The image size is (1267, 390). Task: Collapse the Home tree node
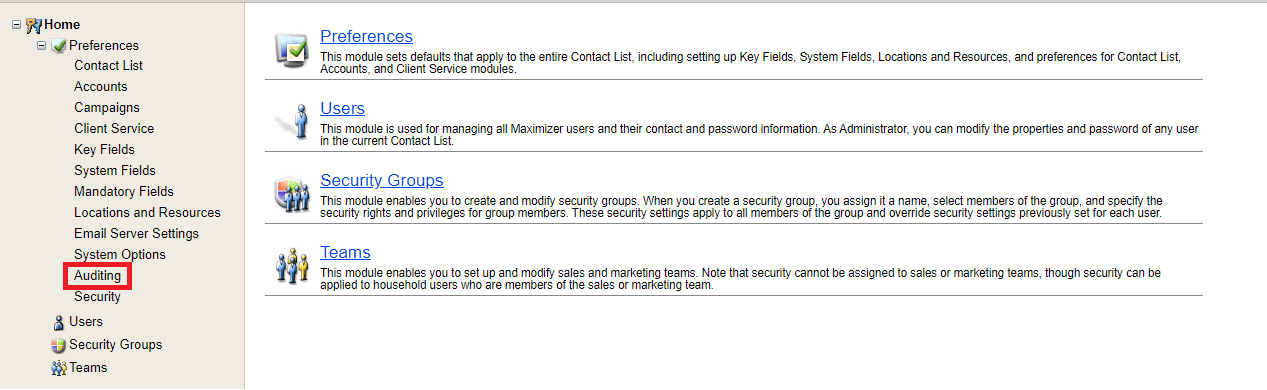tap(16, 24)
